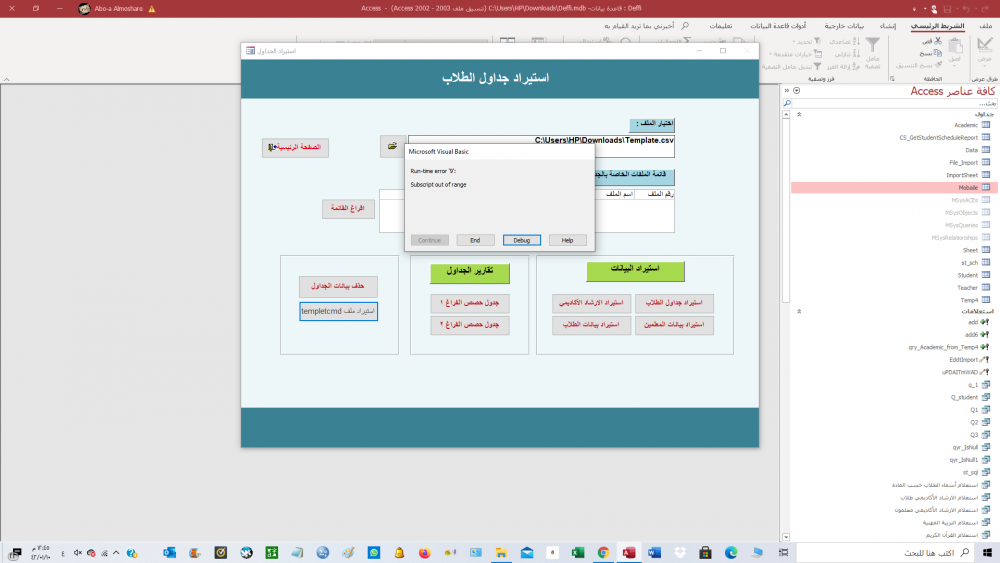Click the نسخ Copy icon in the ribbon

pyautogui.click(x=938, y=53)
